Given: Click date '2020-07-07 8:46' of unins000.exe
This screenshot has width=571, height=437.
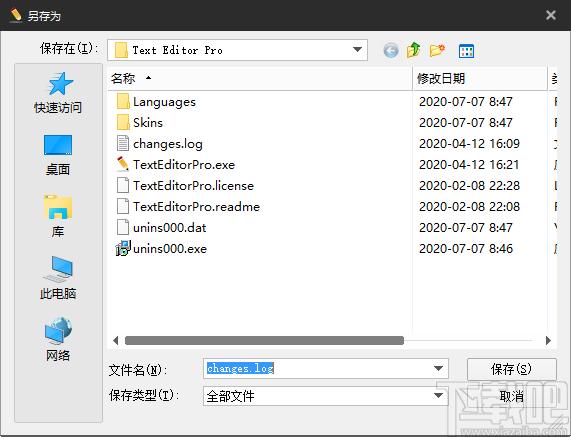Looking at the screenshot, I should [466, 249].
